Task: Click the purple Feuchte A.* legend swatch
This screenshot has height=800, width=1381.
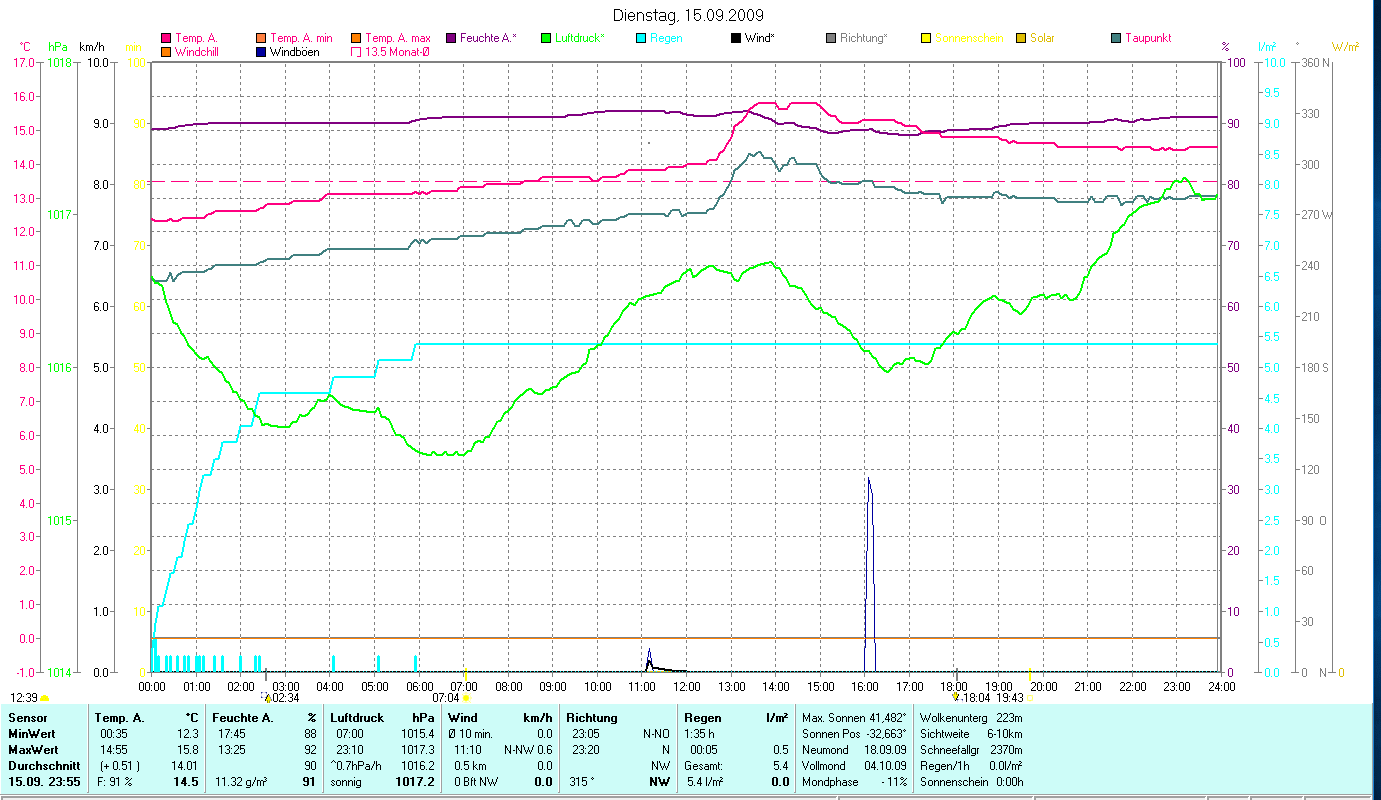Action: 451,38
